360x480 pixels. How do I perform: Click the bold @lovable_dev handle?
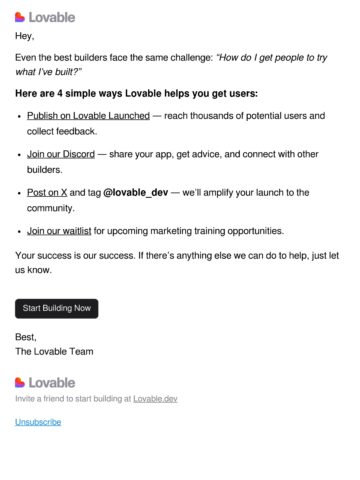pos(136,193)
